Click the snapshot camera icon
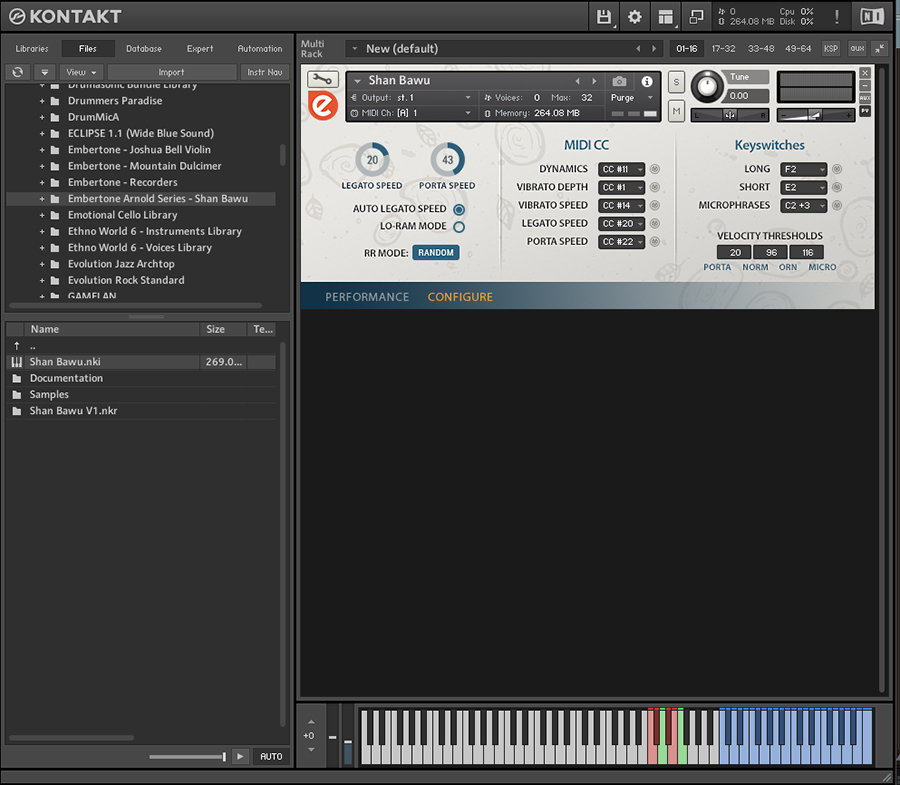This screenshot has height=785, width=900. [x=619, y=81]
